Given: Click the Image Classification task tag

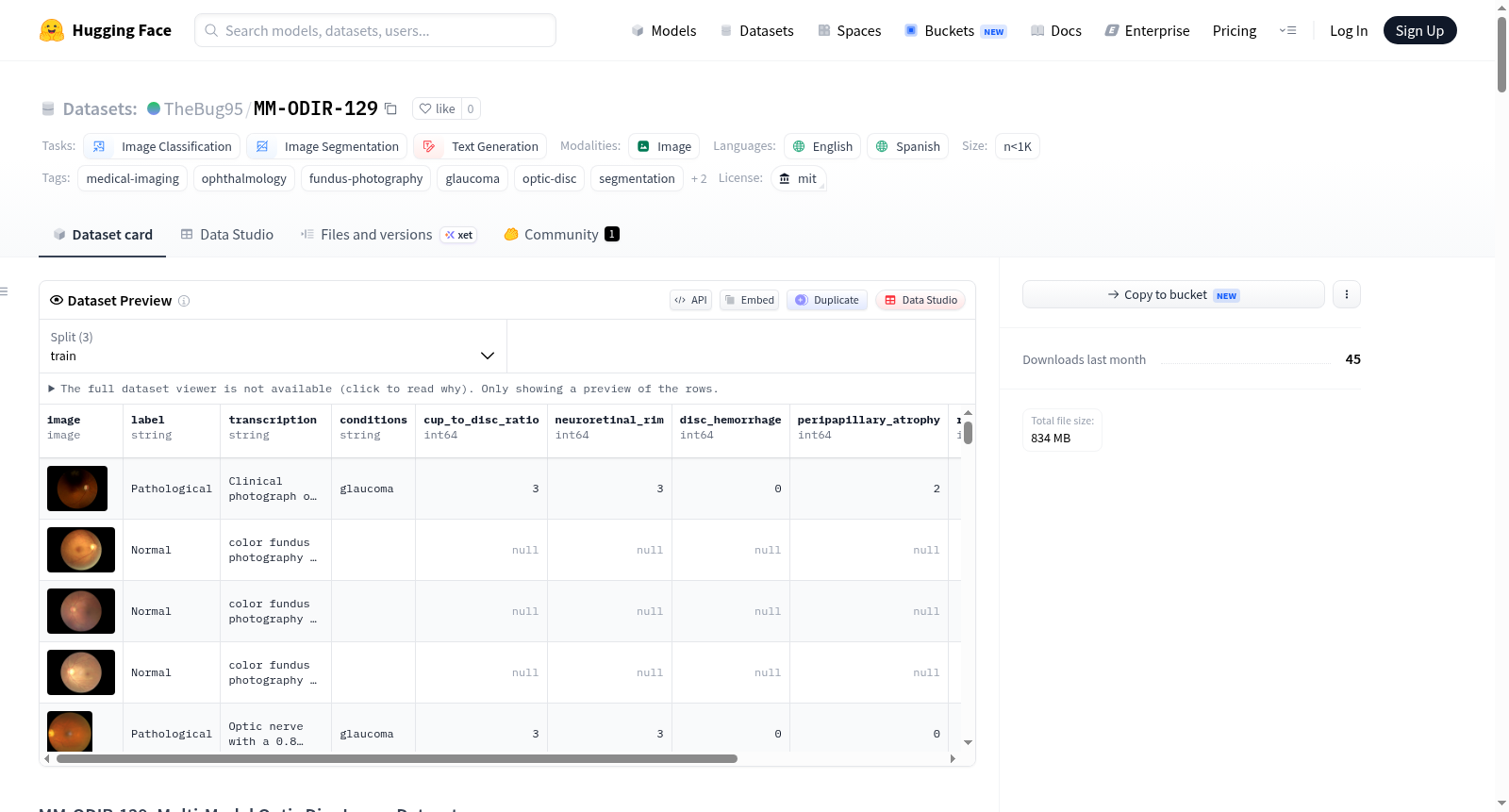Looking at the screenshot, I should tap(161, 146).
